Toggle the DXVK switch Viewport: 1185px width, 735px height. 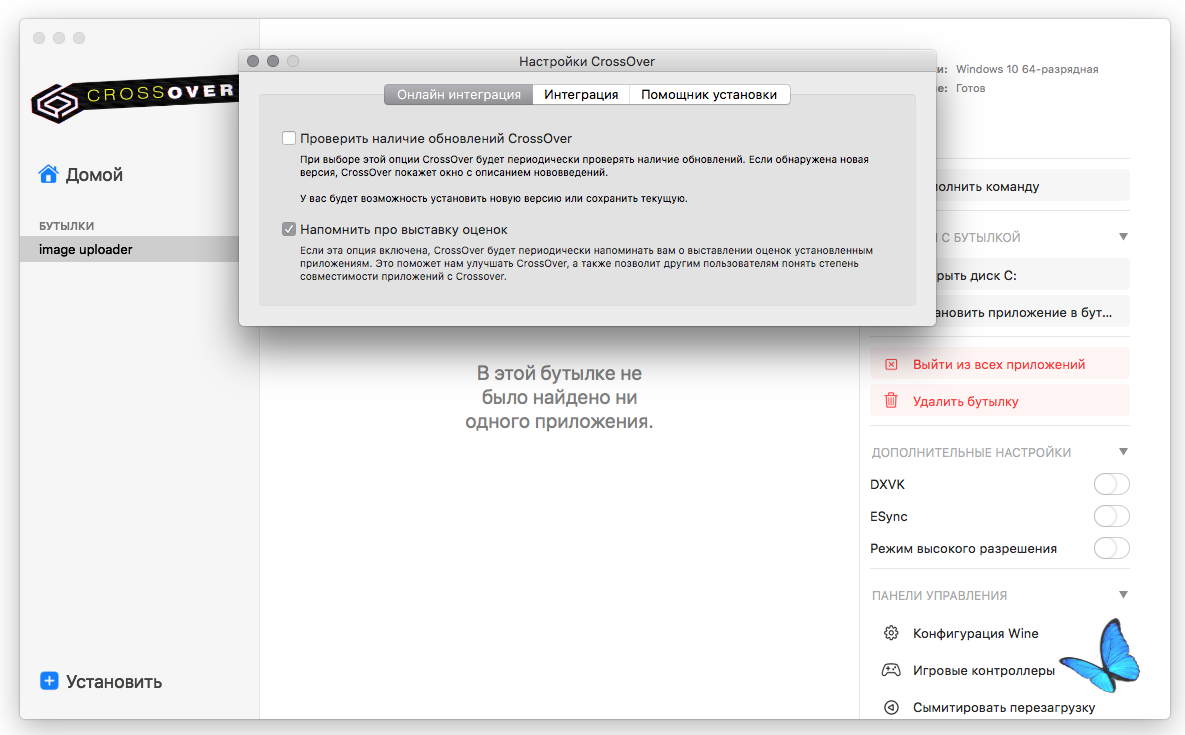point(1111,483)
